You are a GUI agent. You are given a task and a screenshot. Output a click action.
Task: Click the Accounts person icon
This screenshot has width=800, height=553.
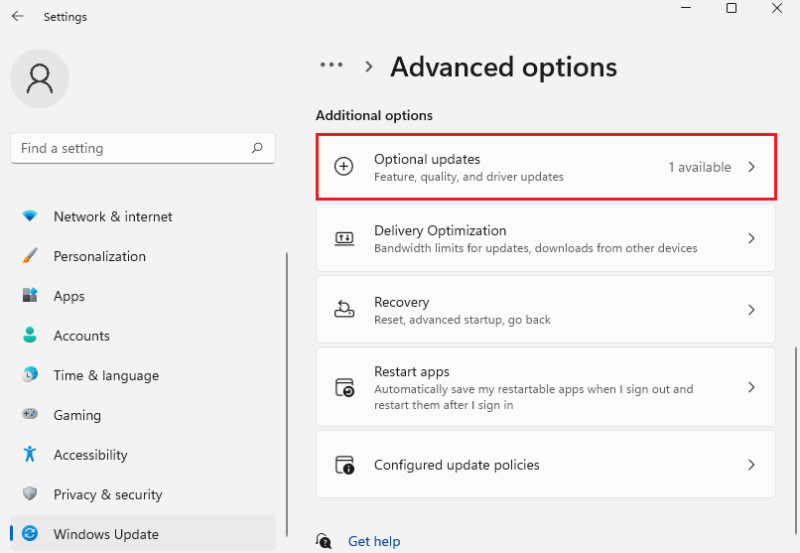click(x=30, y=335)
